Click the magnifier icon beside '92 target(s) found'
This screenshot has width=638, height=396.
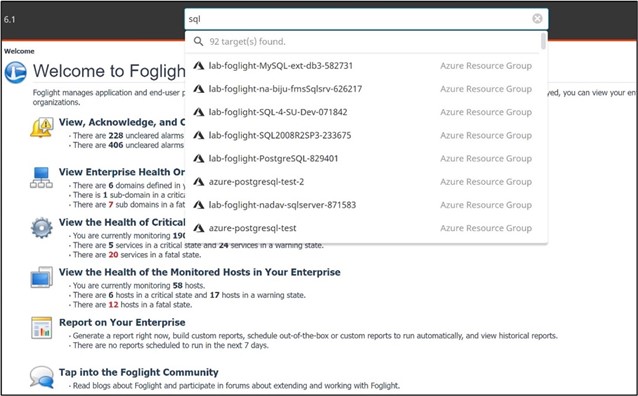pos(198,42)
